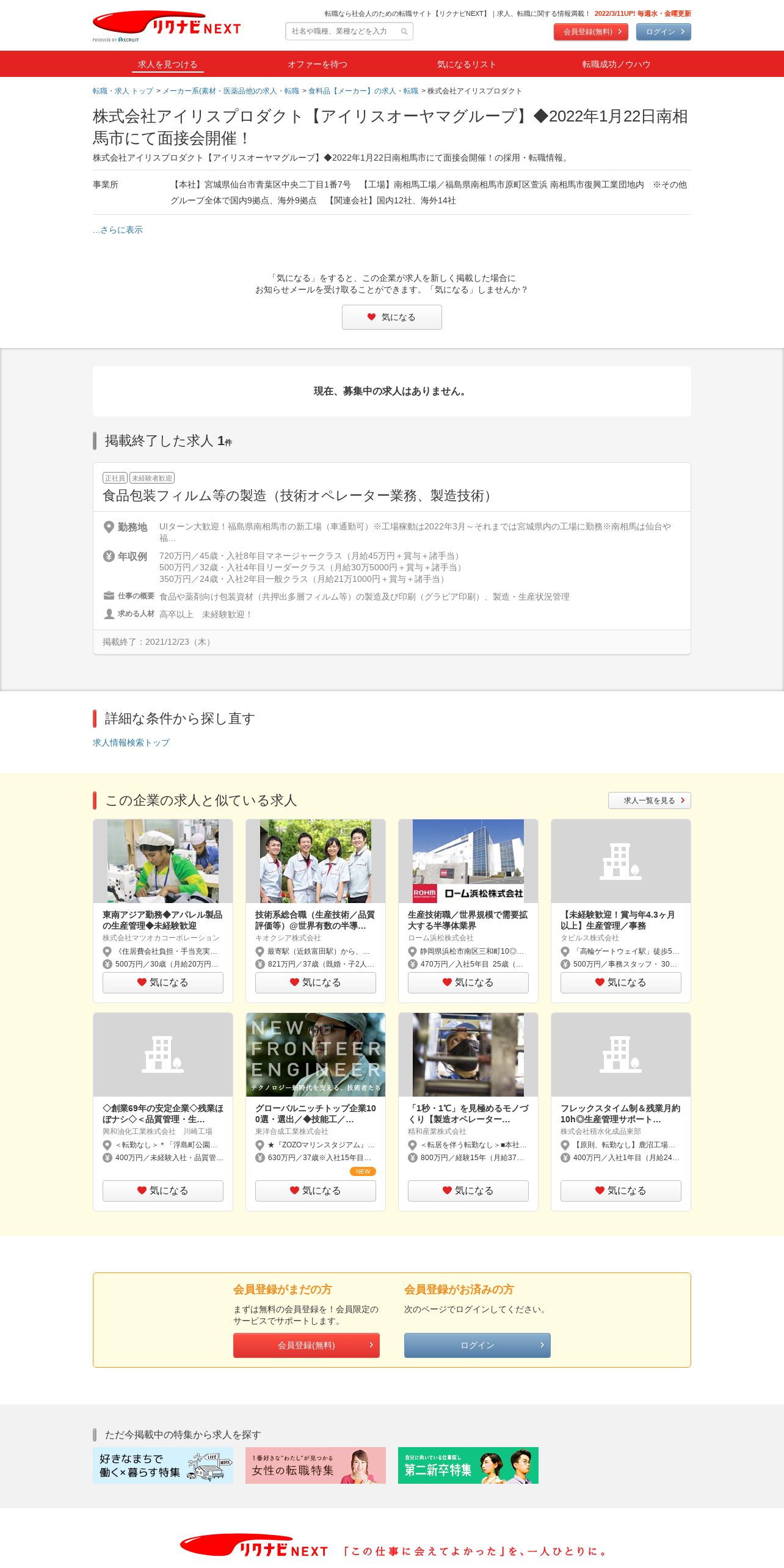This screenshot has height=1568, width=784.
Task: Click yen salary icon on キオクシア card
Action: click(x=260, y=964)
